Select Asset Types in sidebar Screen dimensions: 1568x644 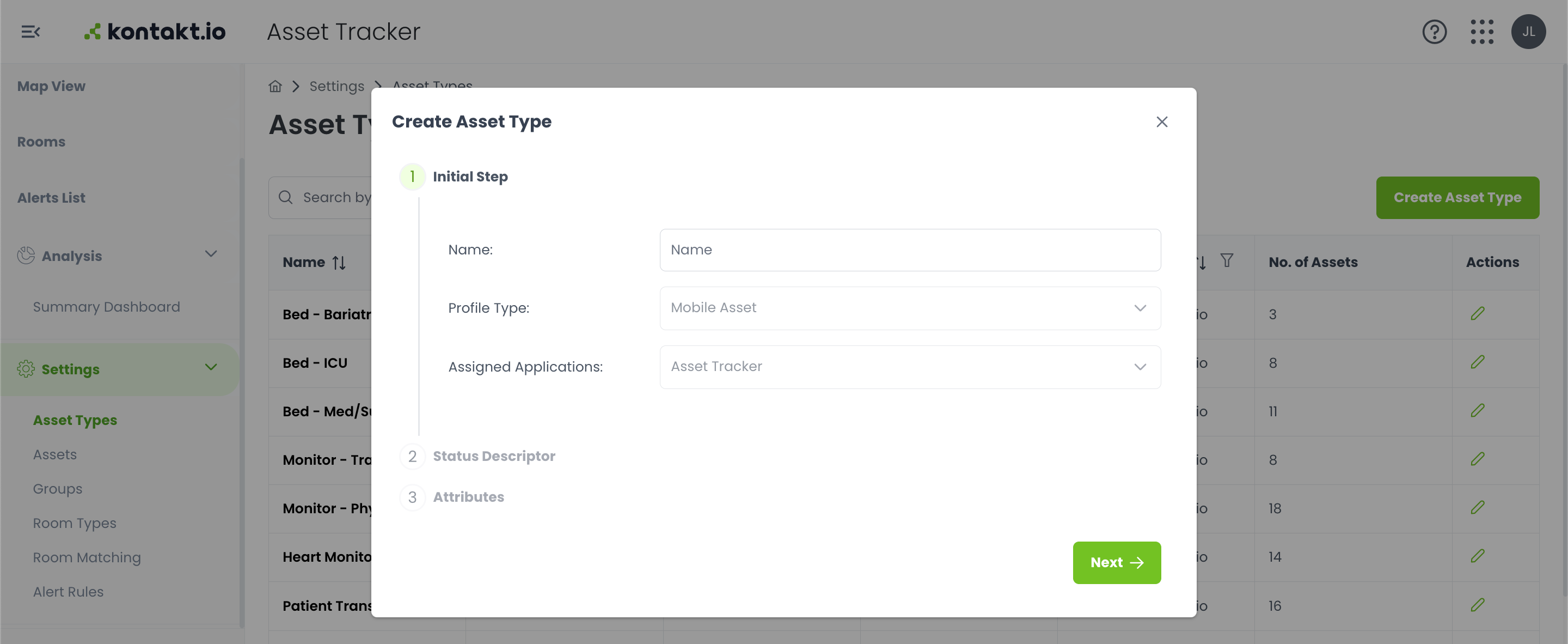click(75, 421)
